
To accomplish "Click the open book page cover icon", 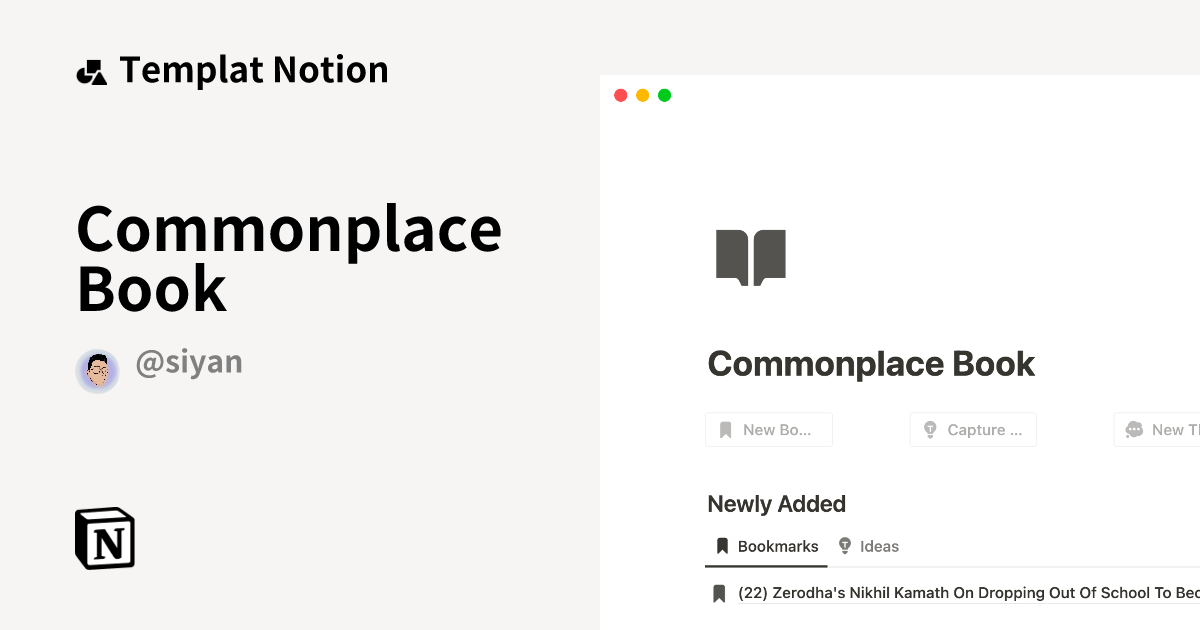I will point(750,256).
